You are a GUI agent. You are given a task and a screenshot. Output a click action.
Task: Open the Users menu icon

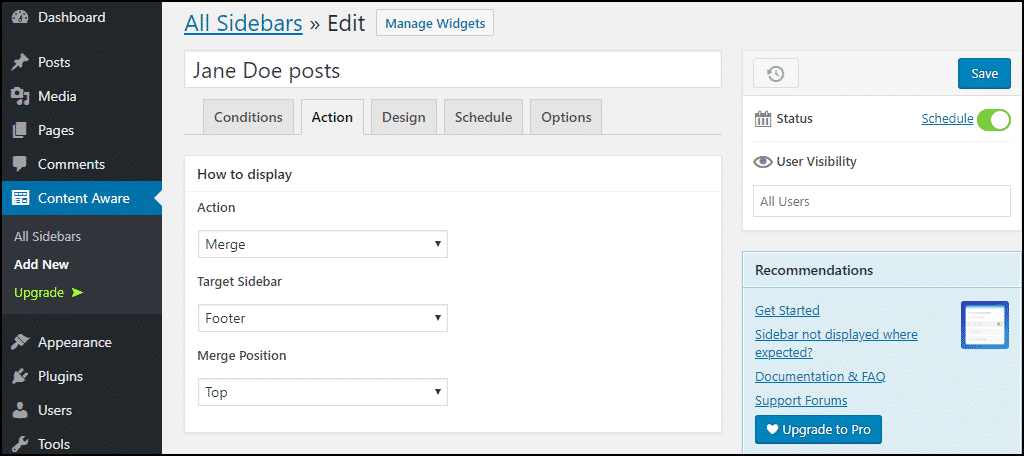pos(20,410)
